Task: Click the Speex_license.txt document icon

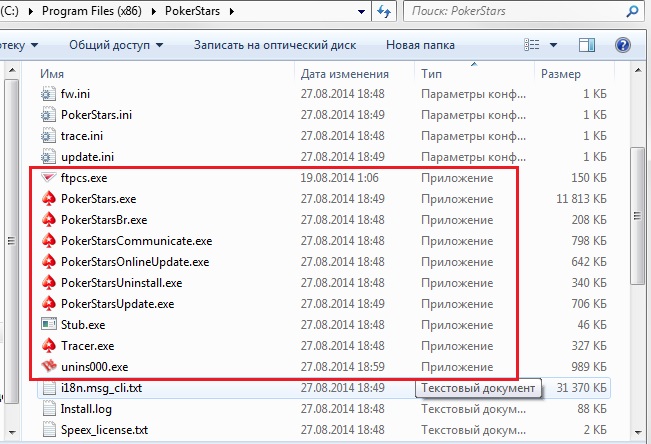Action: click(x=49, y=429)
